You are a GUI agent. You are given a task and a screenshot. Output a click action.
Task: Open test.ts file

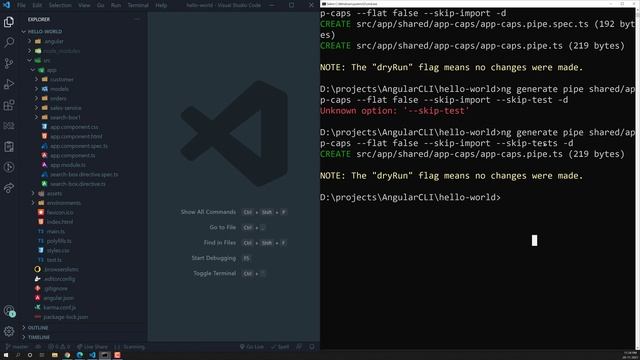point(54,260)
